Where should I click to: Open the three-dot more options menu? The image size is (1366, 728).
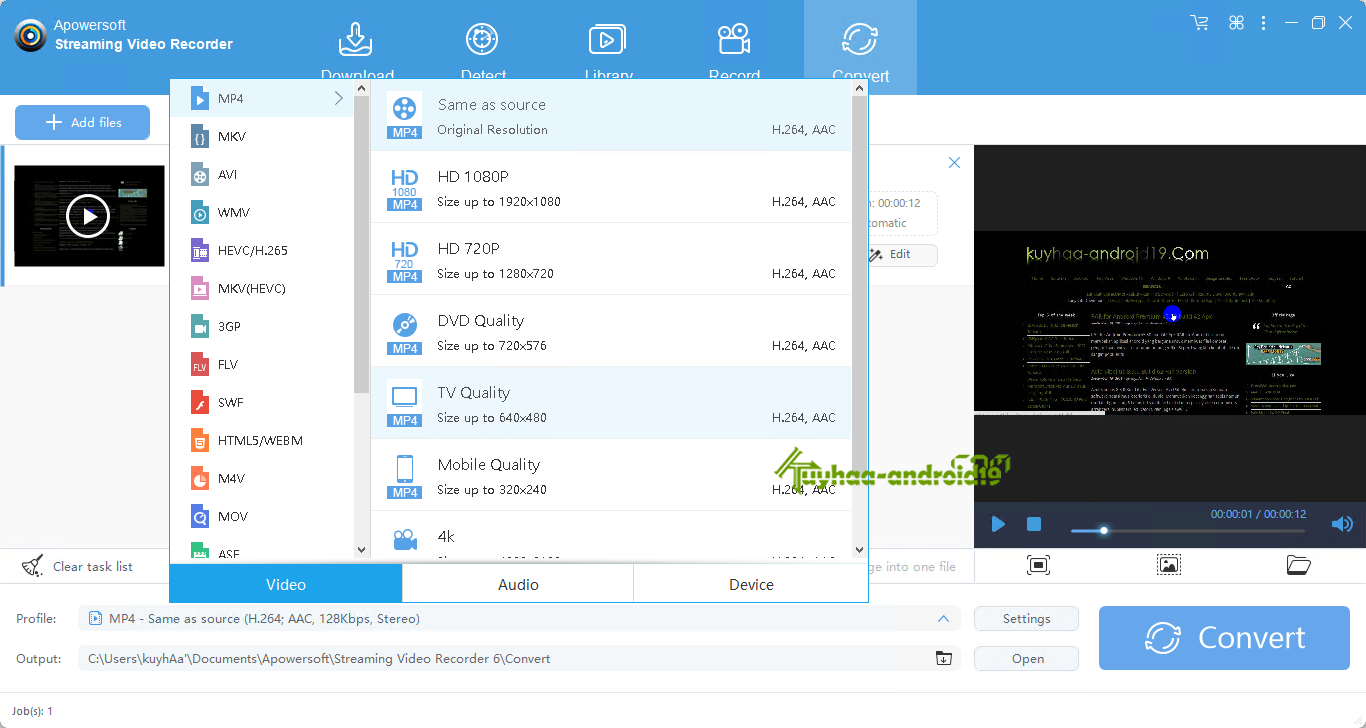coord(1263,21)
